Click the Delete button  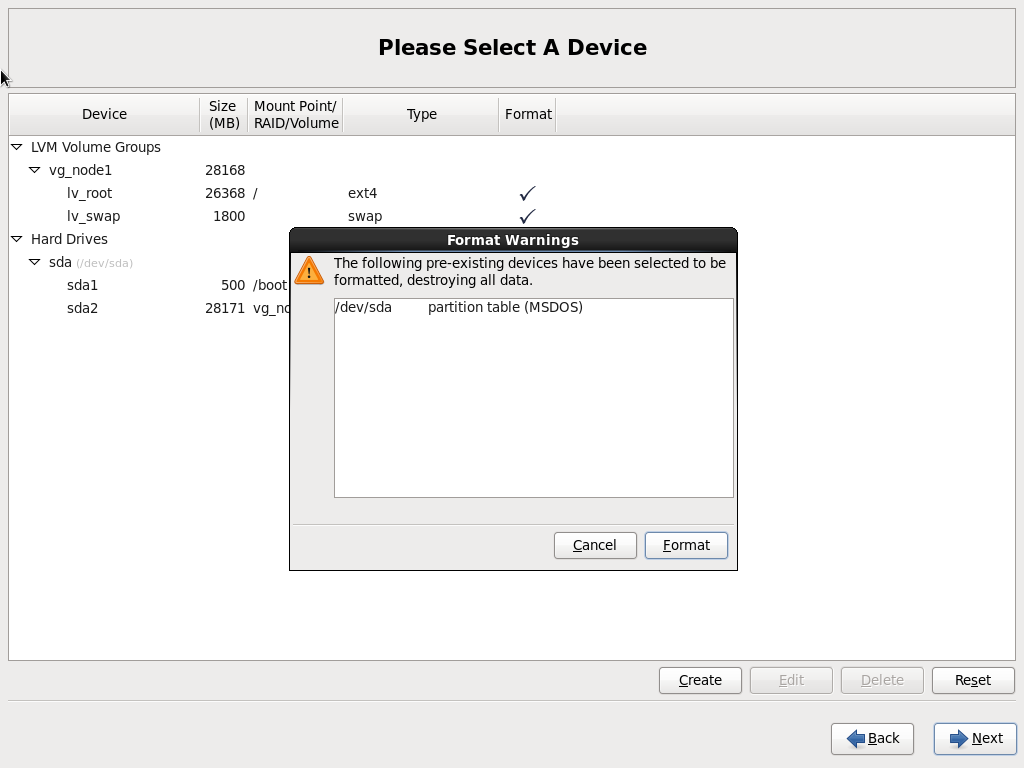click(882, 680)
